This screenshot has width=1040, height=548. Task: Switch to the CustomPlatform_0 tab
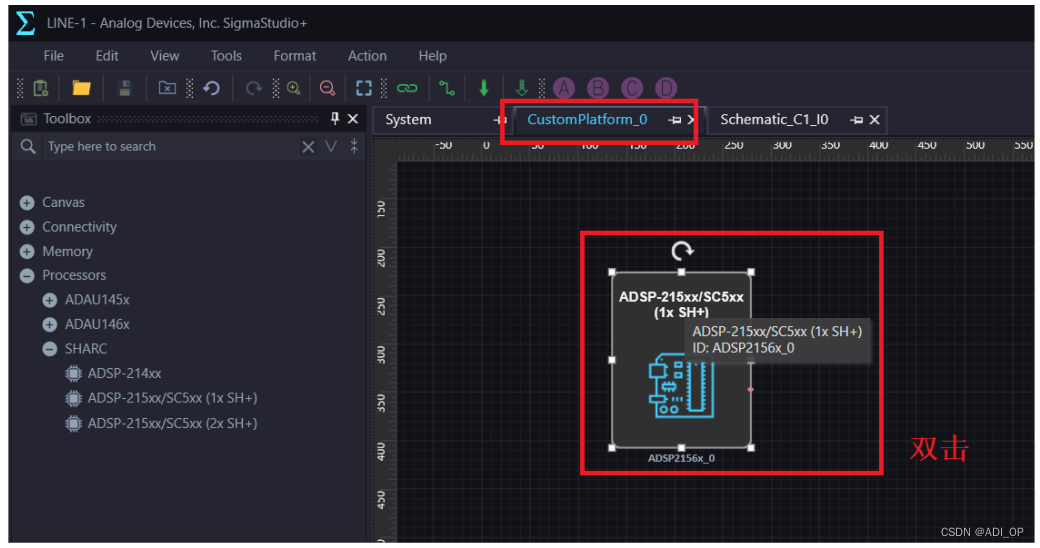pyautogui.click(x=587, y=119)
